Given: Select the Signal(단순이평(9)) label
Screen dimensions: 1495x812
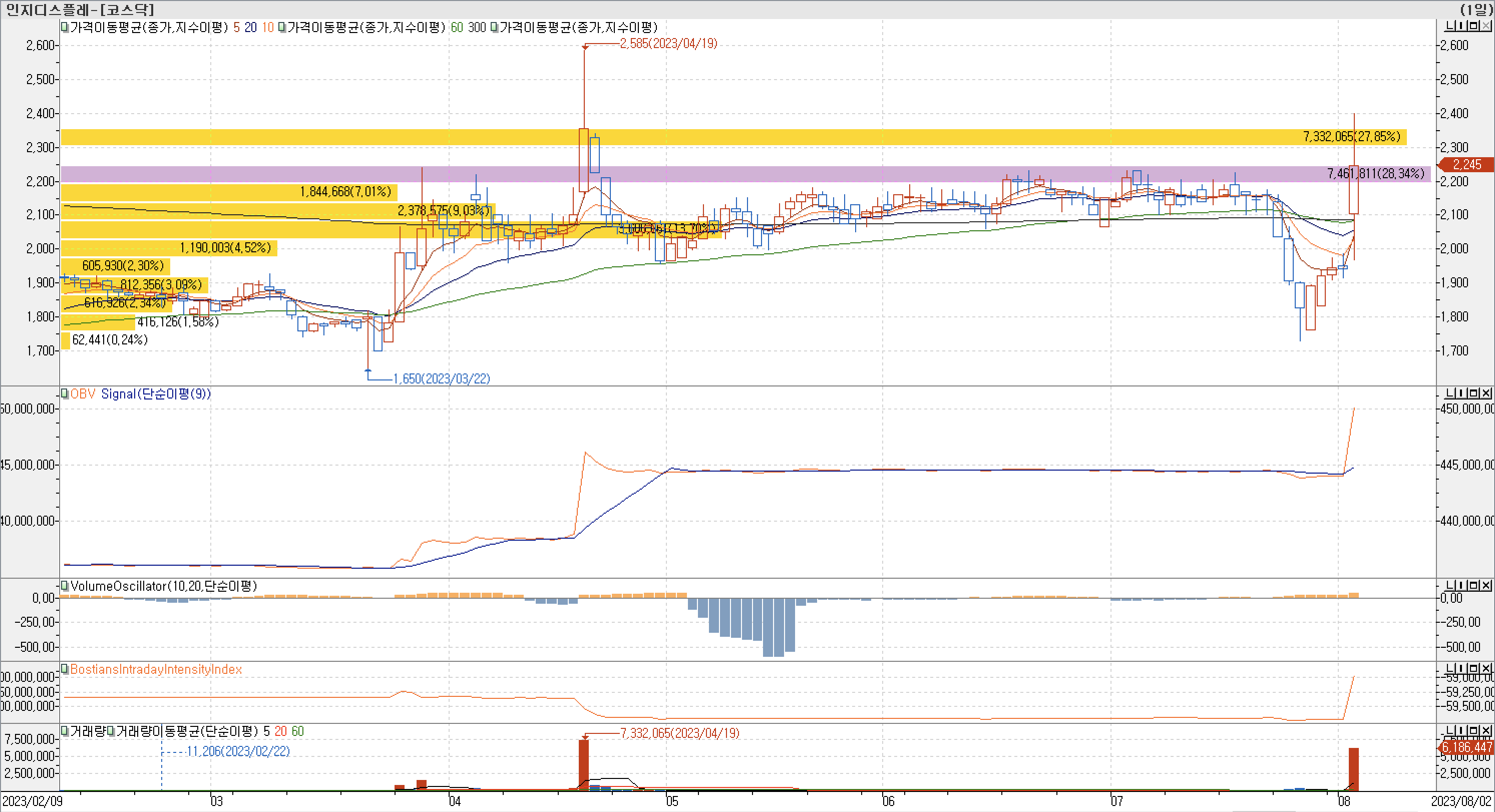Looking at the screenshot, I should point(156,393).
